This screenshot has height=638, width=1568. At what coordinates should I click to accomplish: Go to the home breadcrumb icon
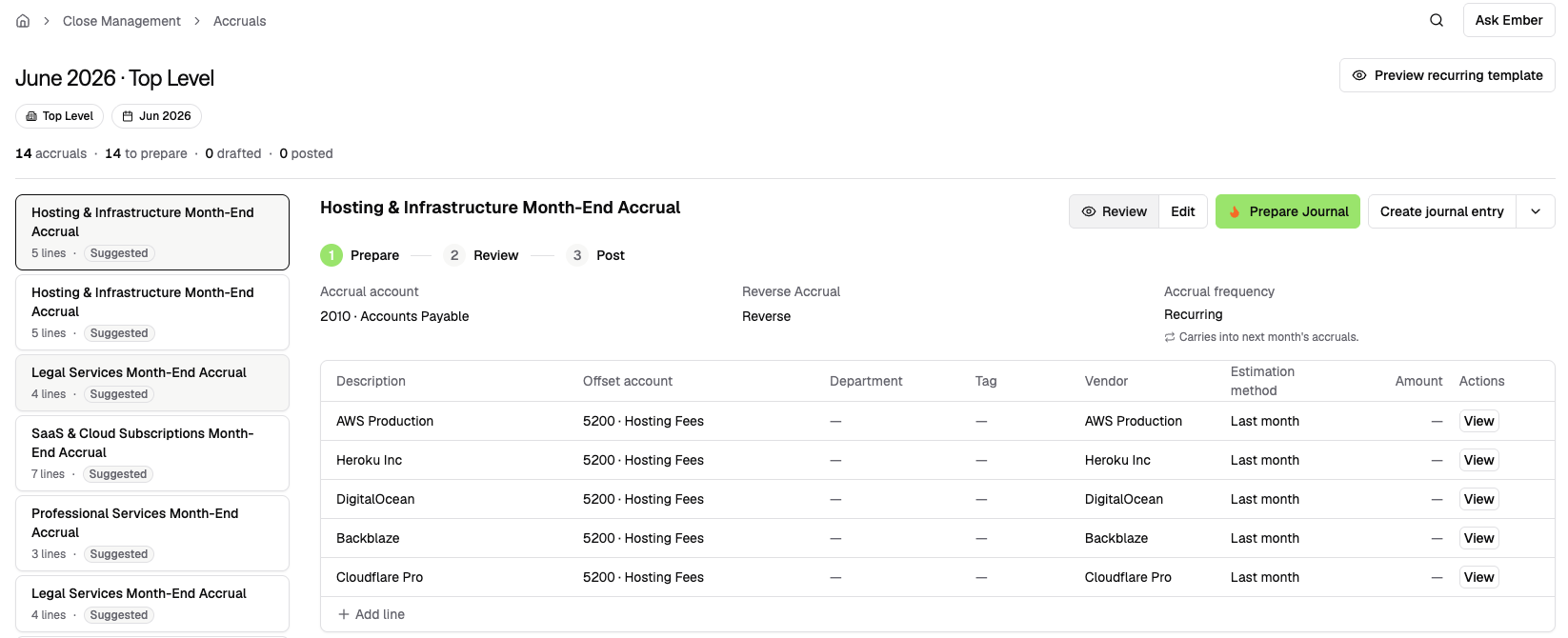pyautogui.click(x=23, y=21)
